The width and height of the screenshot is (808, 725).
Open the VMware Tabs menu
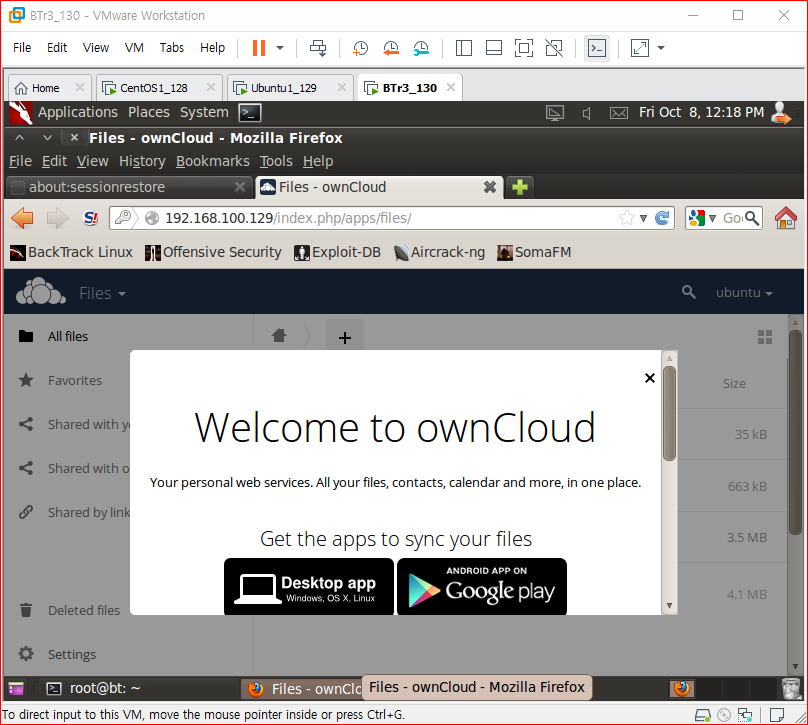(x=172, y=47)
